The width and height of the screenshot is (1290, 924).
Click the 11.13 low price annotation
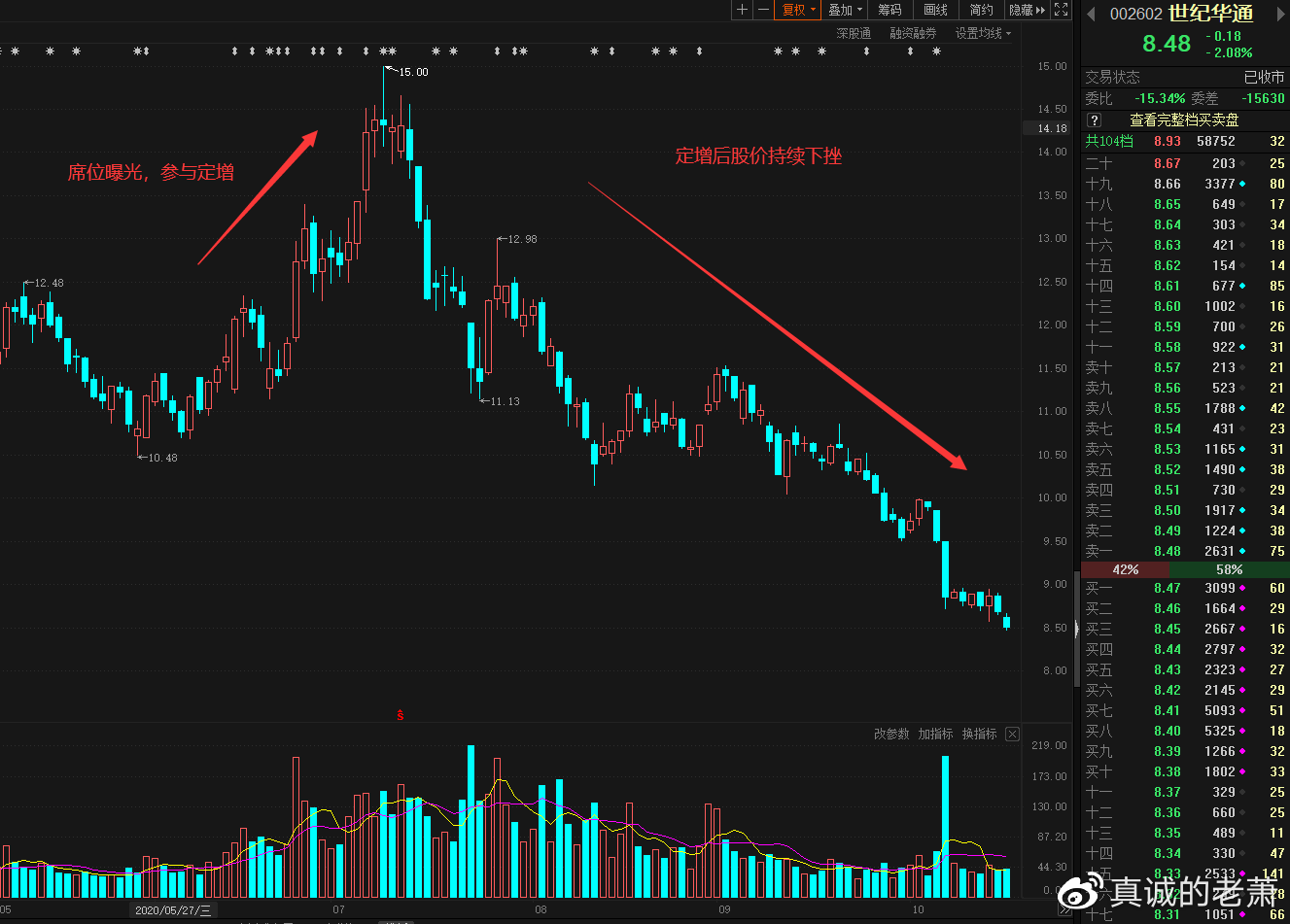tap(505, 401)
